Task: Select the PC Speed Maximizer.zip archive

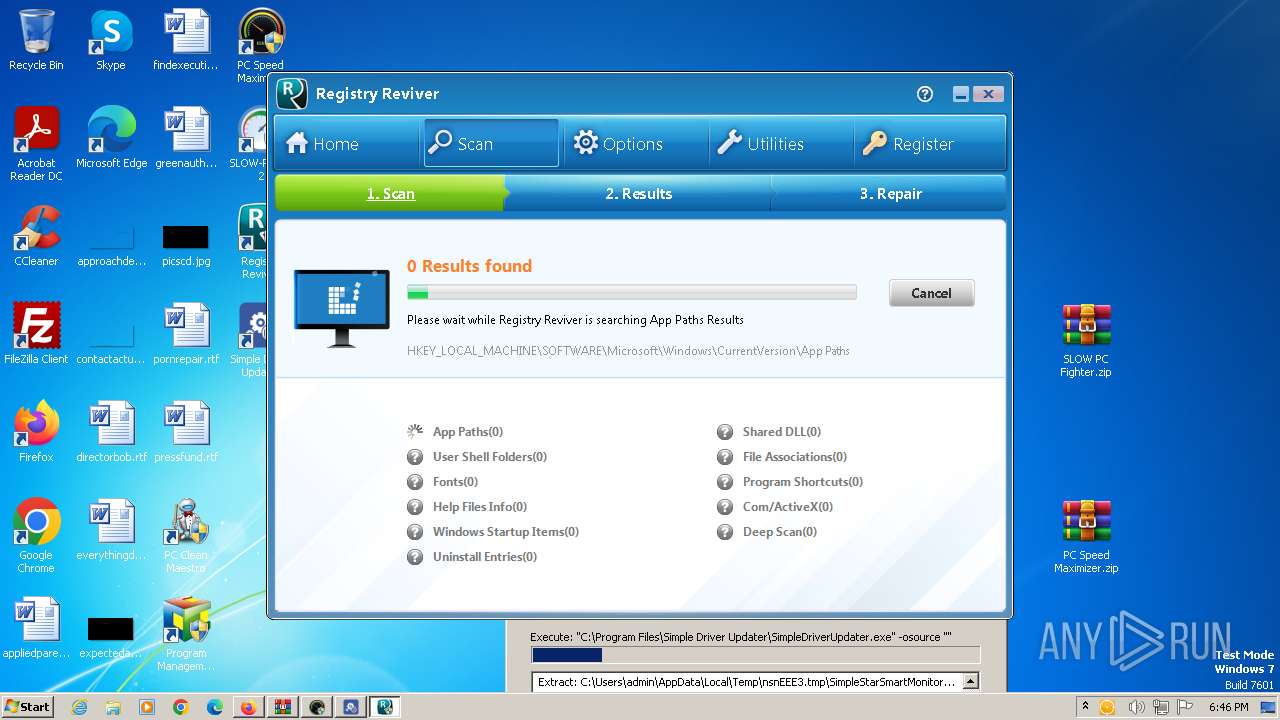Action: click(1086, 536)
